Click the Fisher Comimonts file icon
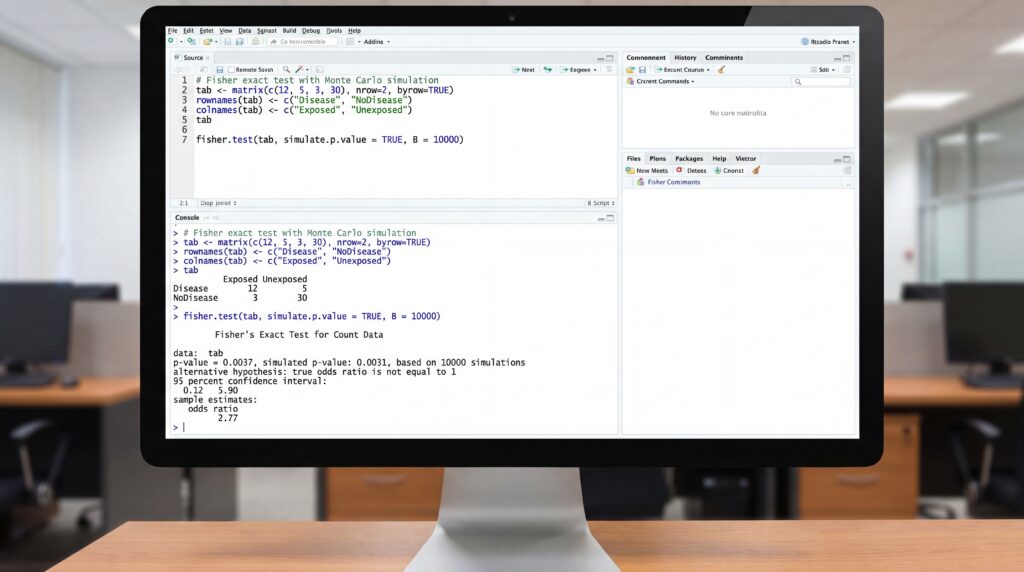The height and width of the screenshot is (572, 1024). tap(641, 182)
